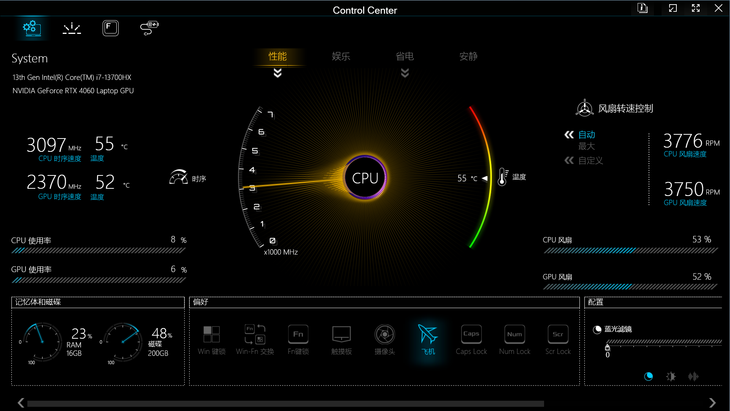This screenshot has width=730, height=411.
Task: Click the GPU 风扇 progress bar
Action: [630, 287]
